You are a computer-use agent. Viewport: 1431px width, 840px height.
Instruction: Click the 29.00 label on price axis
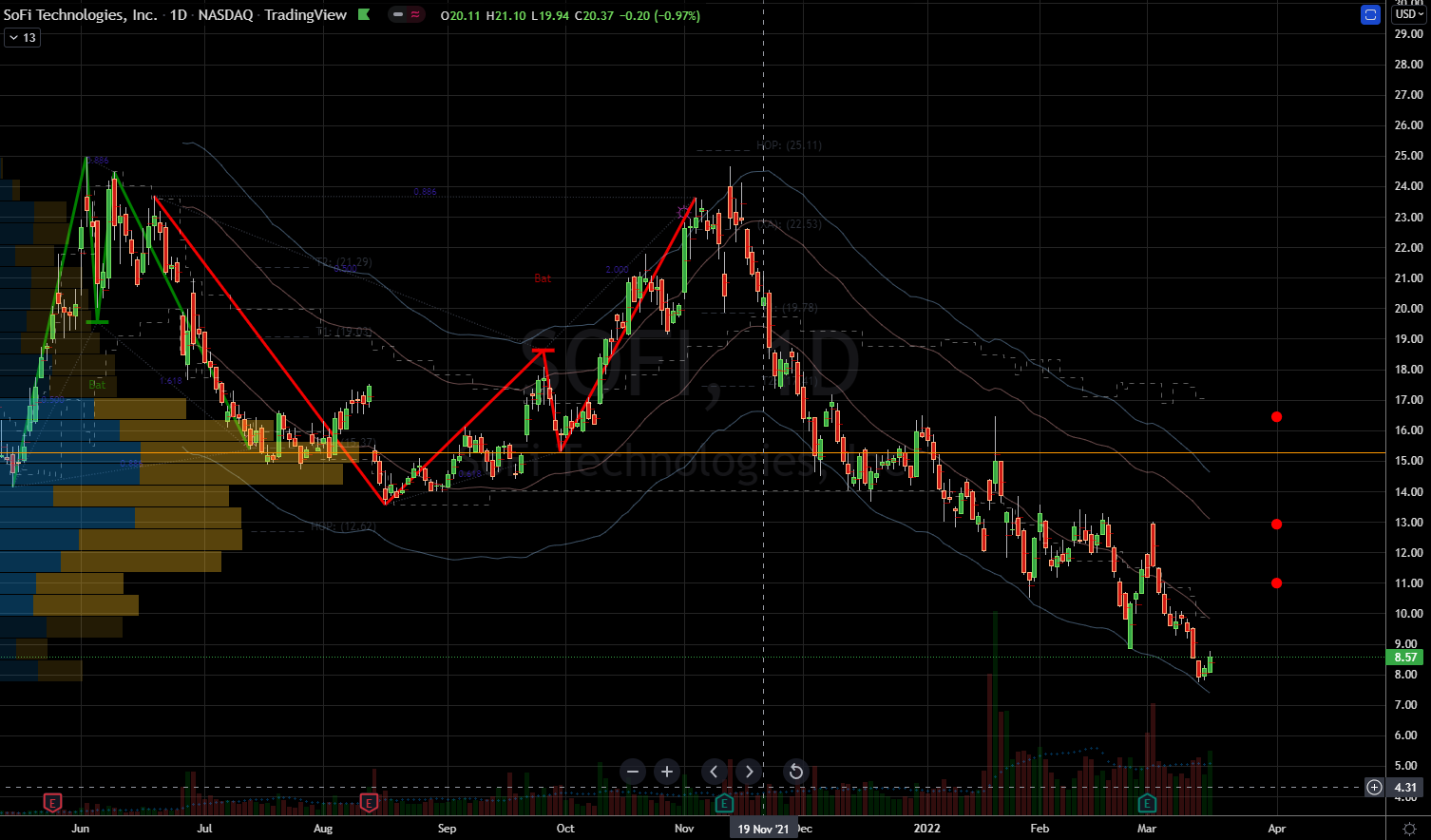(x=1407, y=34)
